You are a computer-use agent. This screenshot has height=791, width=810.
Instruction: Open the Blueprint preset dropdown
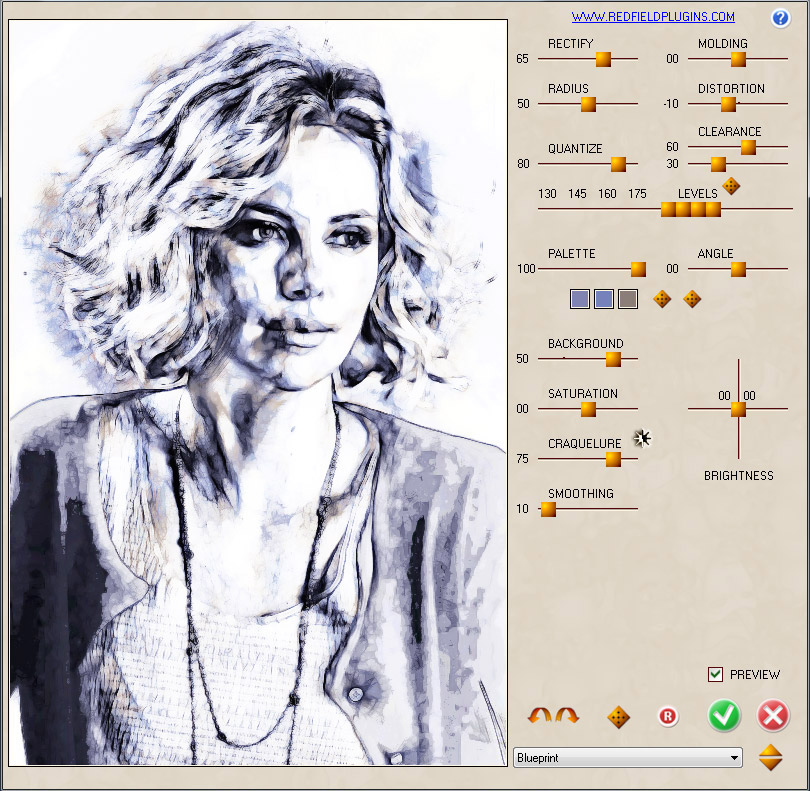pyautogui.click(x=628, y=757)
